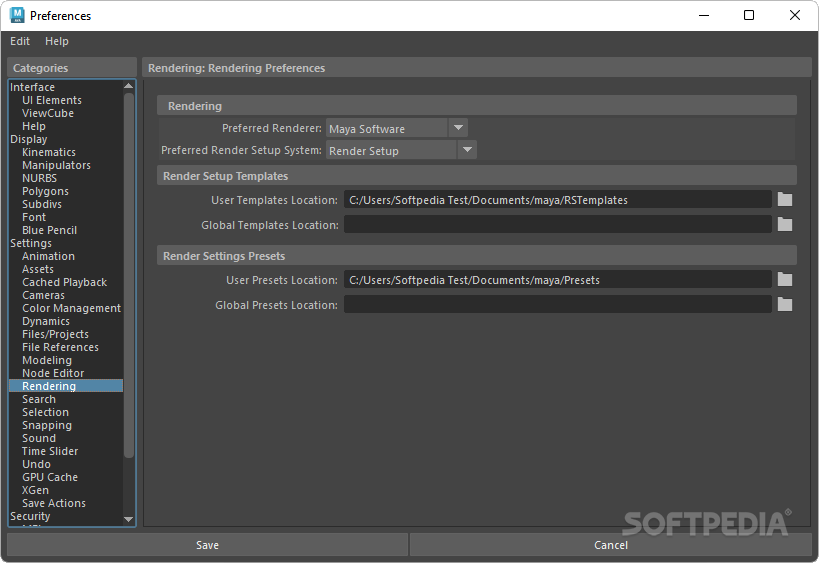Maximize the Preferences window
Screen dimensions: 819x563
(748, 15)
